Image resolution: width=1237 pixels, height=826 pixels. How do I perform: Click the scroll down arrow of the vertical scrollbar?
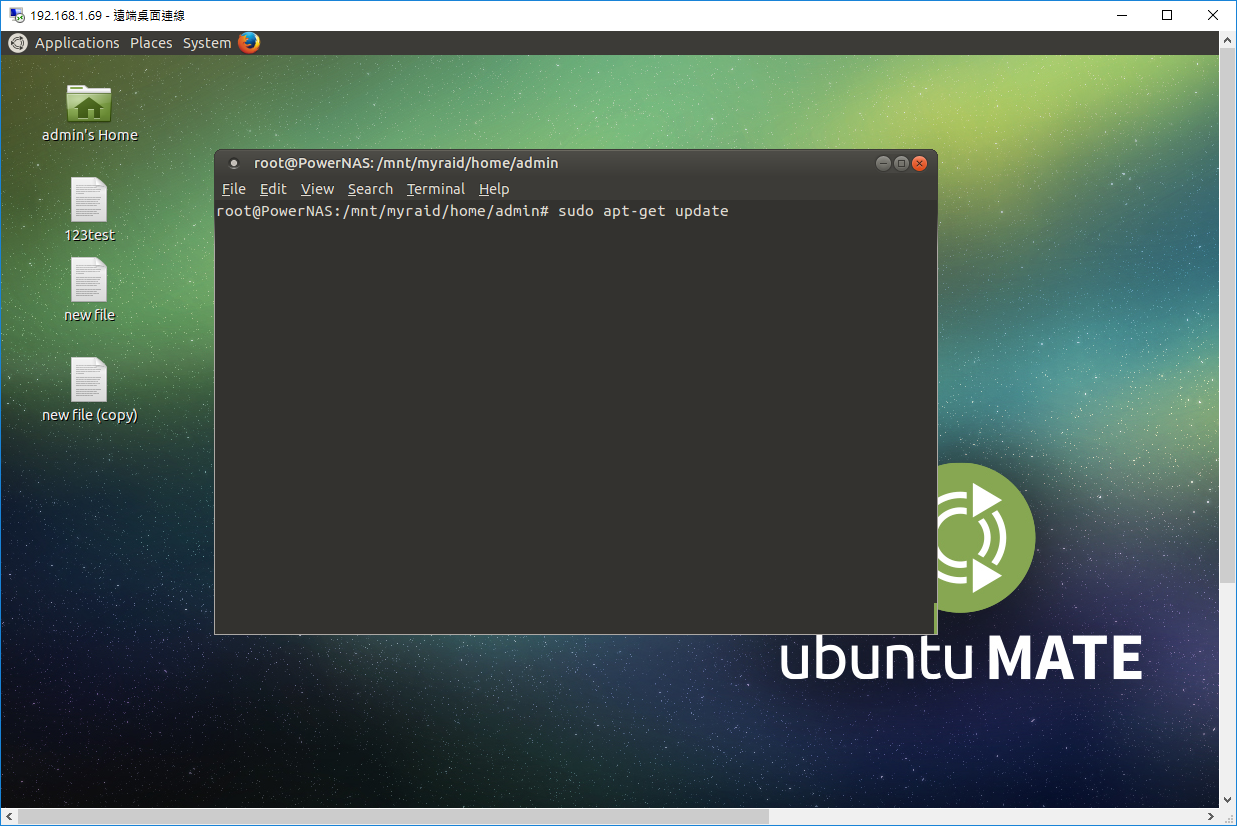click(1228, 800)
